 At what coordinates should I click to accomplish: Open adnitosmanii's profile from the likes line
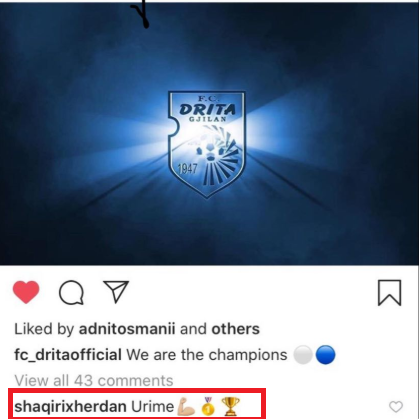[x=127, y=329]
